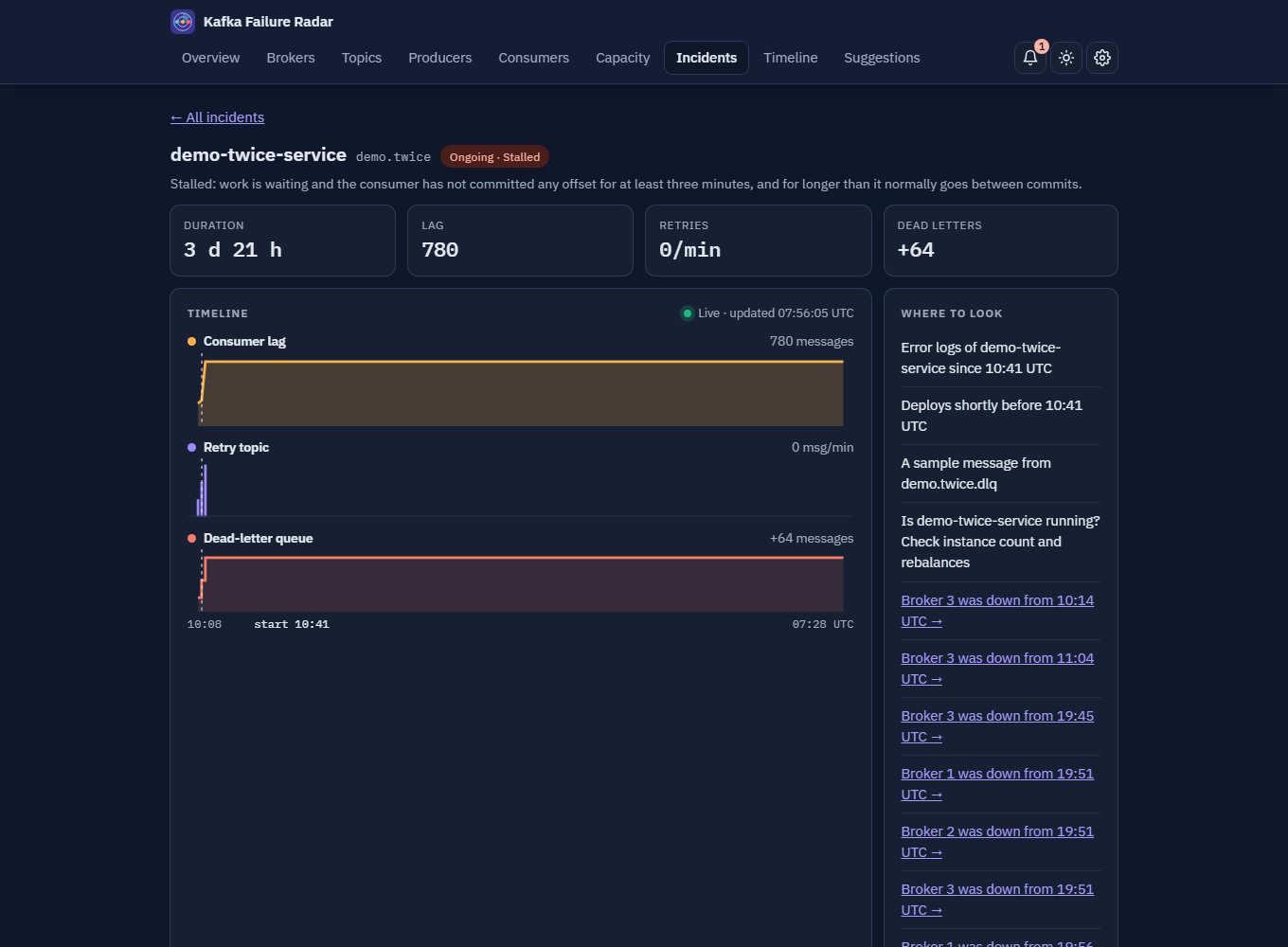Click the Dead Letters value +64

point(916,250)
